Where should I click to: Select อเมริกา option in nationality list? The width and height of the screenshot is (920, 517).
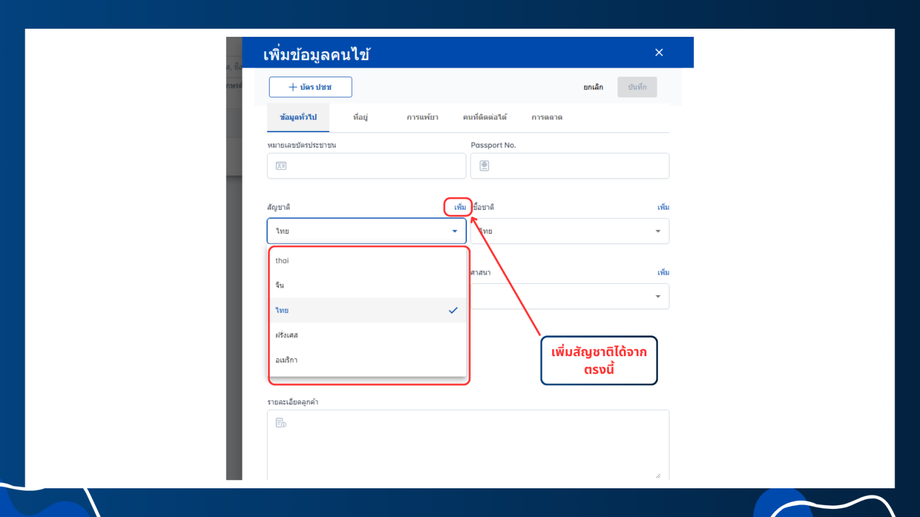tap(368, 360)
